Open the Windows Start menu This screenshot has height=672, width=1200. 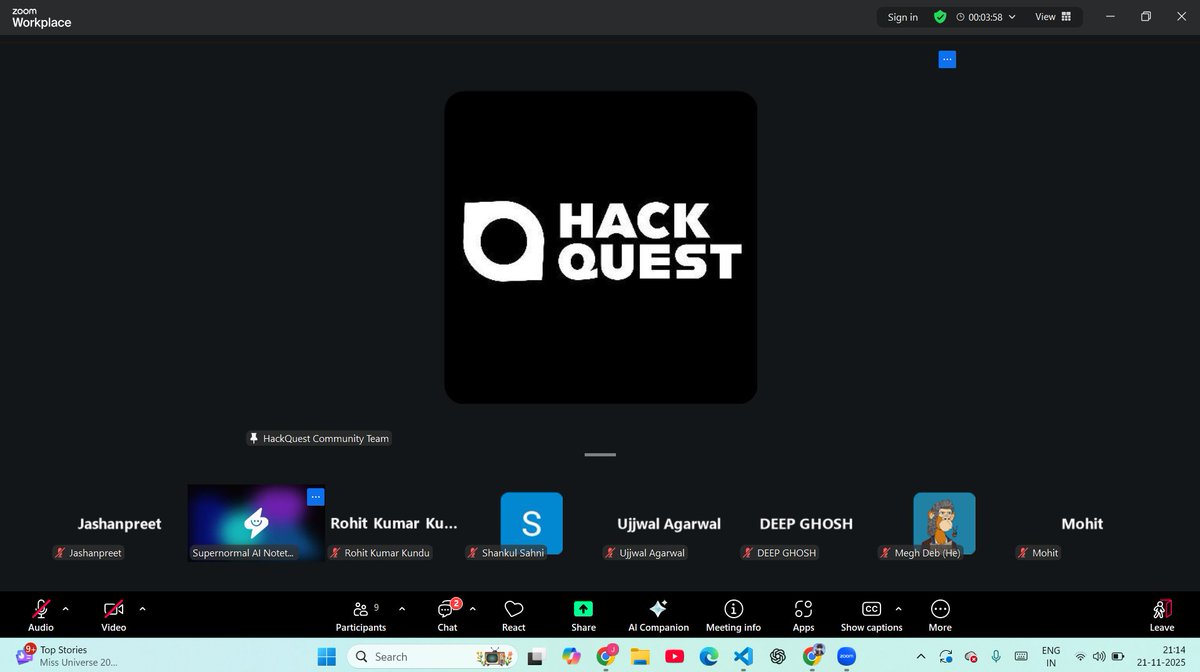point(326,656)
